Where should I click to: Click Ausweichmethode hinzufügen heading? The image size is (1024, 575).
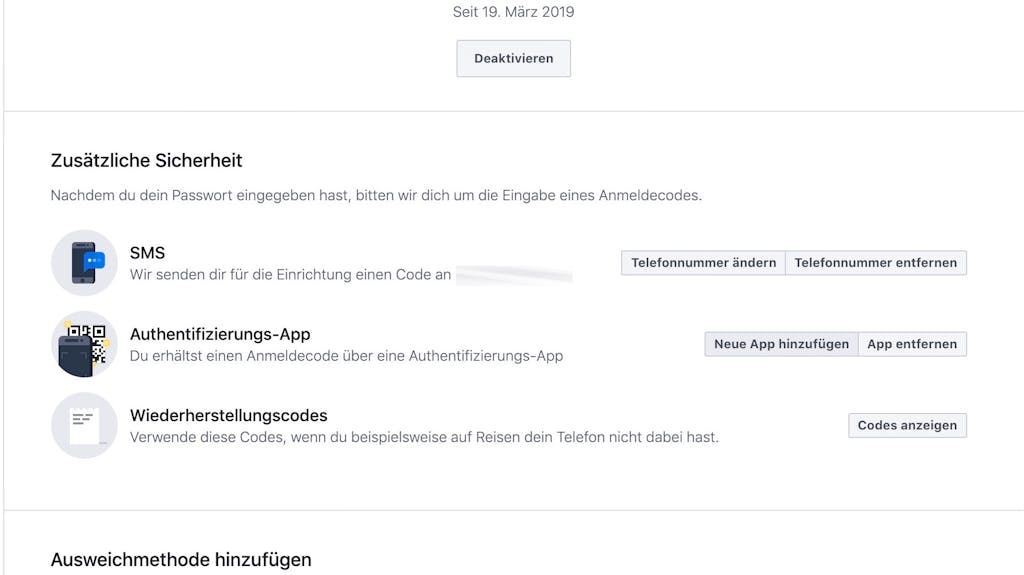pyautogui.click(x=181, y=560)
